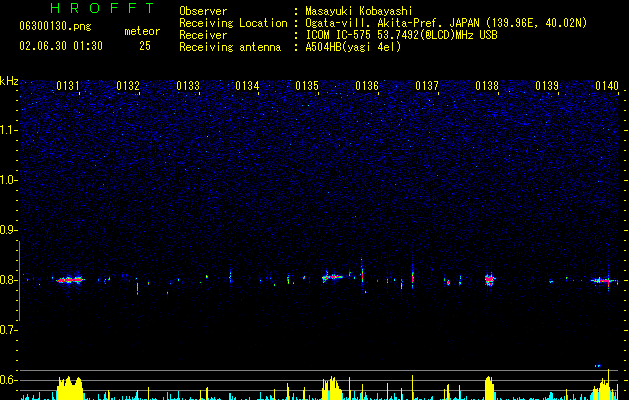This screenshot has height=400, width=629.
Task: Click the 'Receiving Location' label
Action: [233, 23]
